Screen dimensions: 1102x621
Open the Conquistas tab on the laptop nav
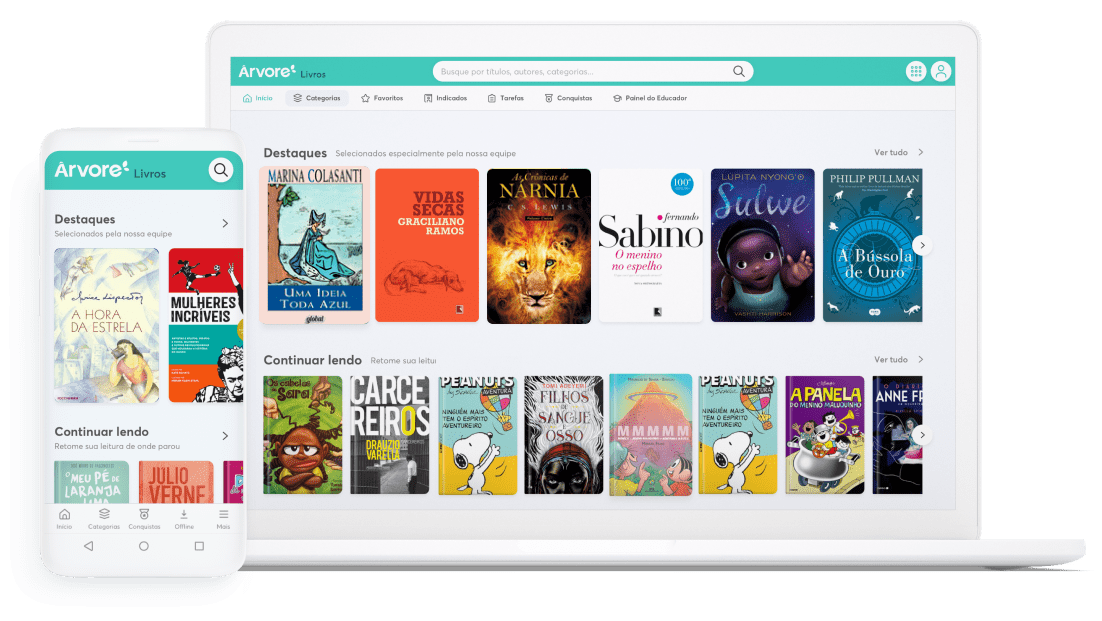pyautogui.click(x=568, y=98)
